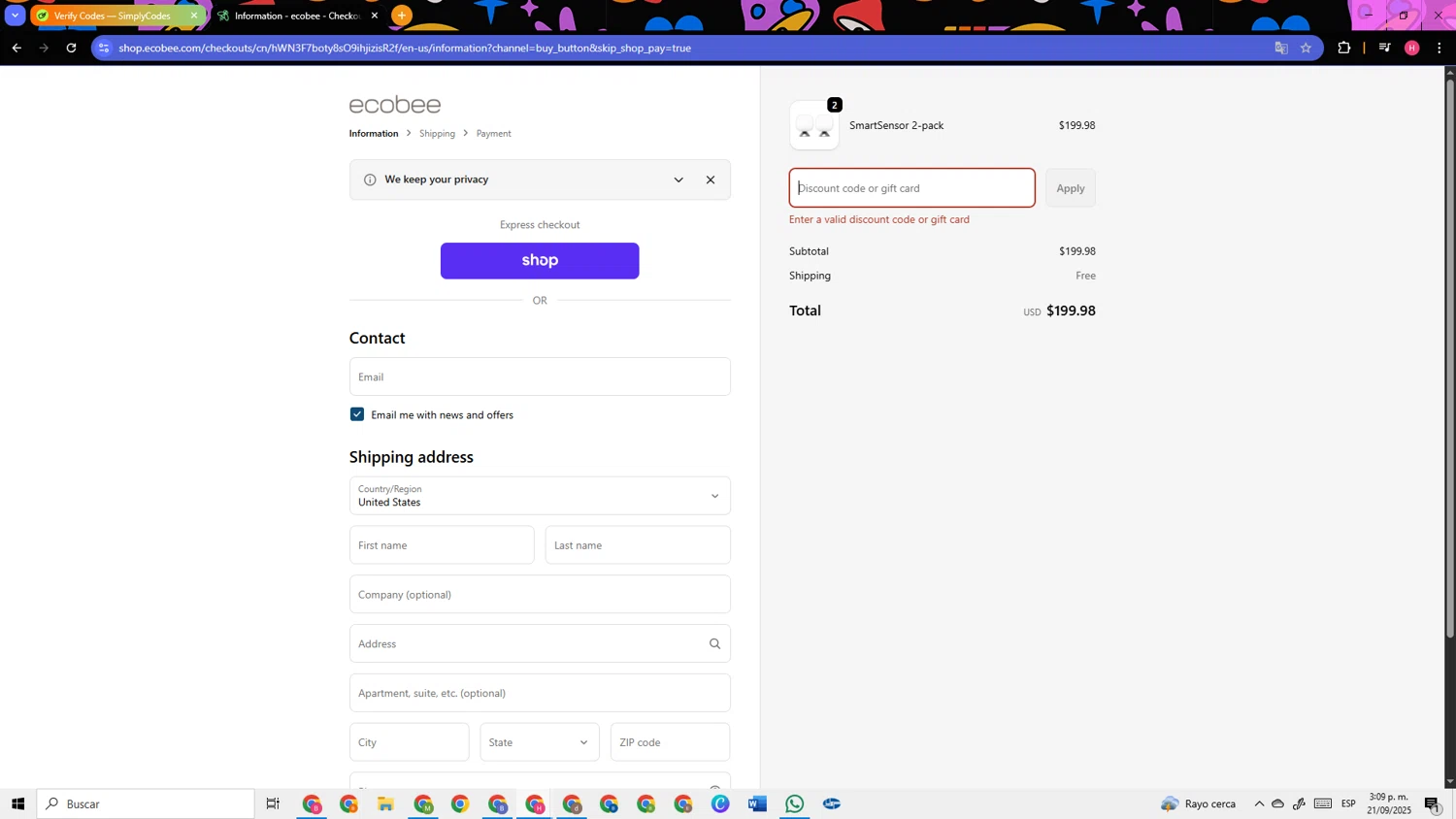Pay with Shop express checkout button
The height and width of the screenshot is (819, 1456).
pos(540,261)
